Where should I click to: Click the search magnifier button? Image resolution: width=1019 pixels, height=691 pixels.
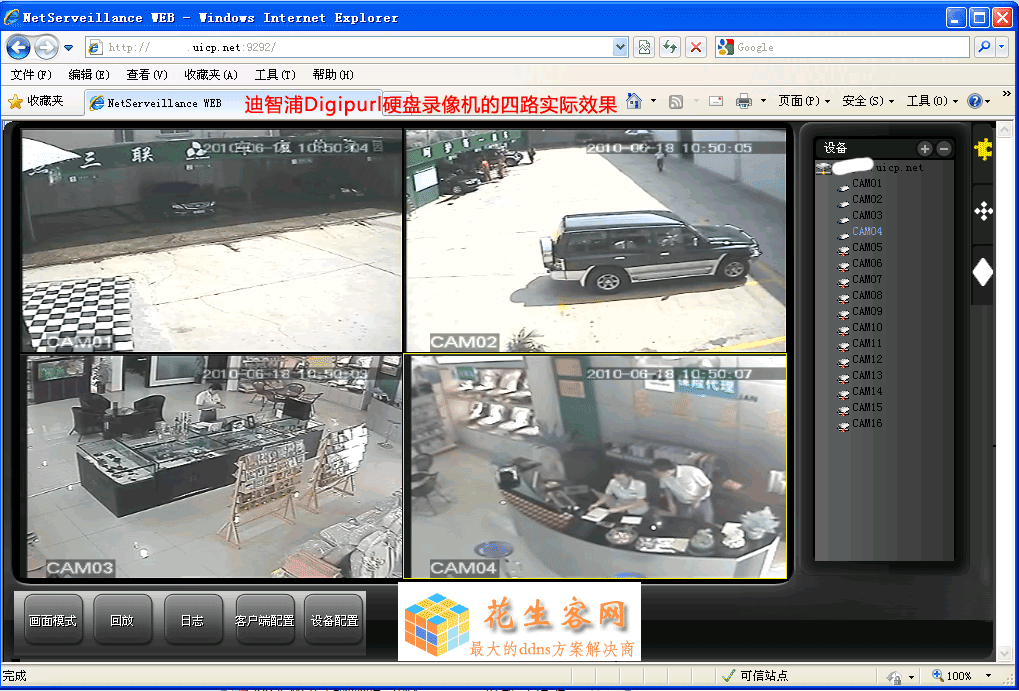tap(984, 47)
